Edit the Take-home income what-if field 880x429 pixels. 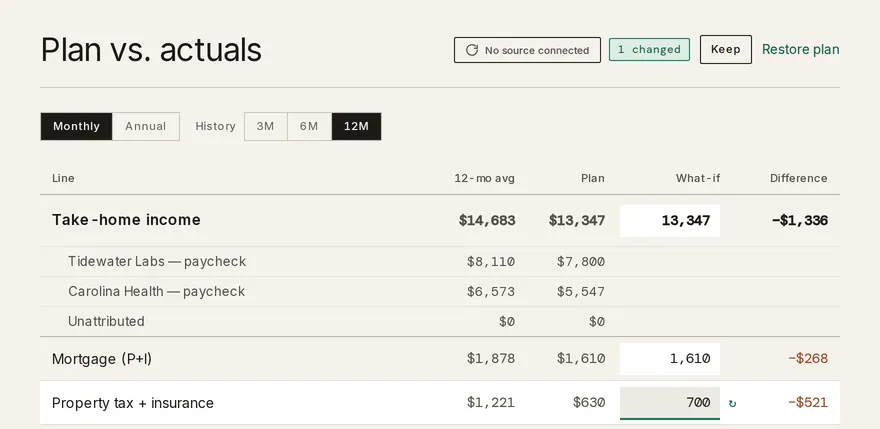[670, 221]
